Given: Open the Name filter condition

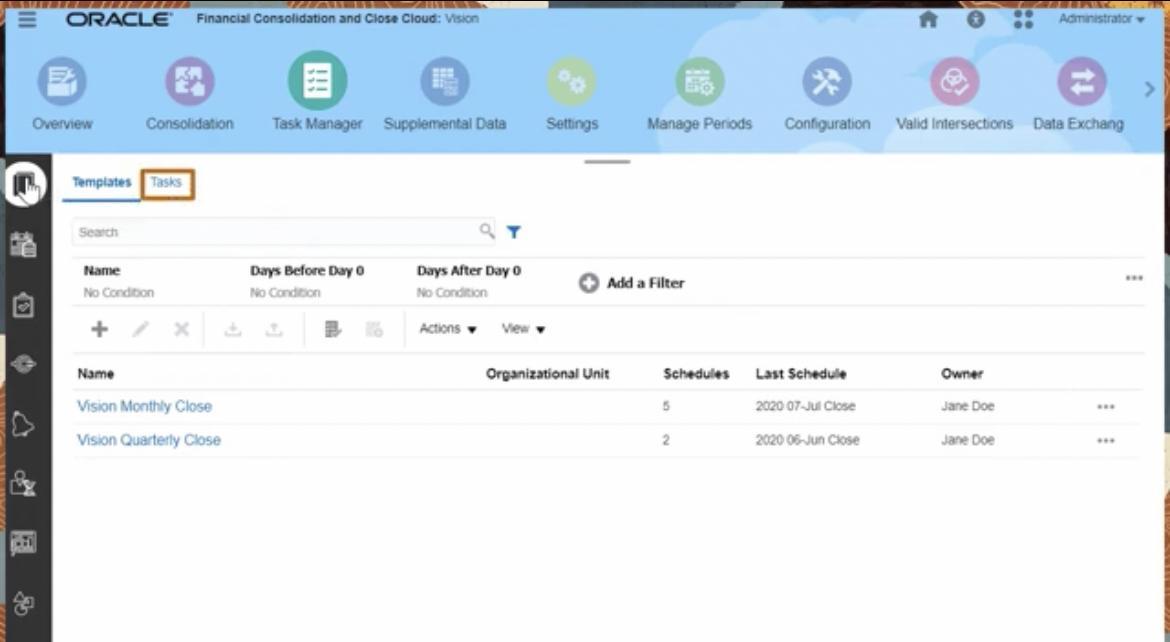Looking at the screenshot, I should click(x=119, y=281).
